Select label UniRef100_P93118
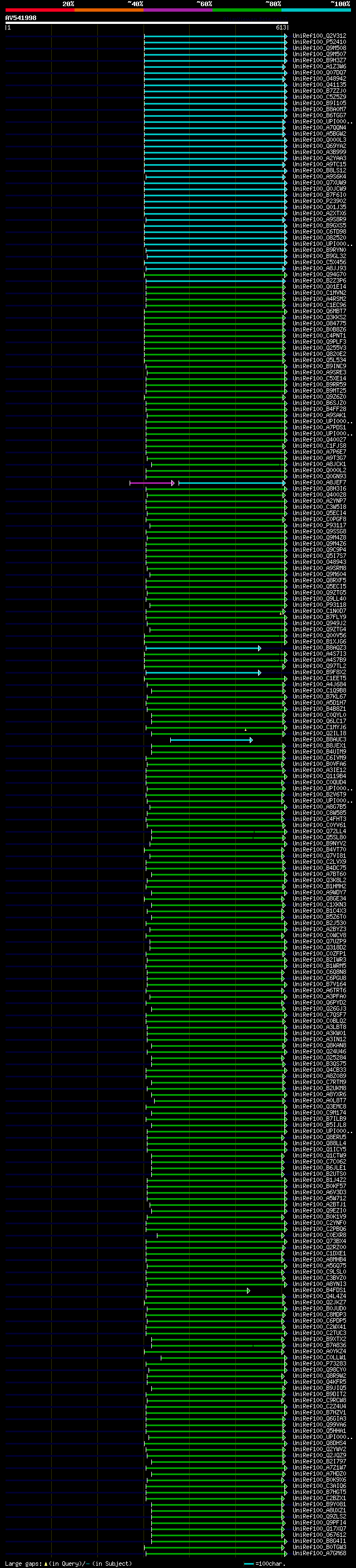The image size is (356, 1568). [319, 605]
